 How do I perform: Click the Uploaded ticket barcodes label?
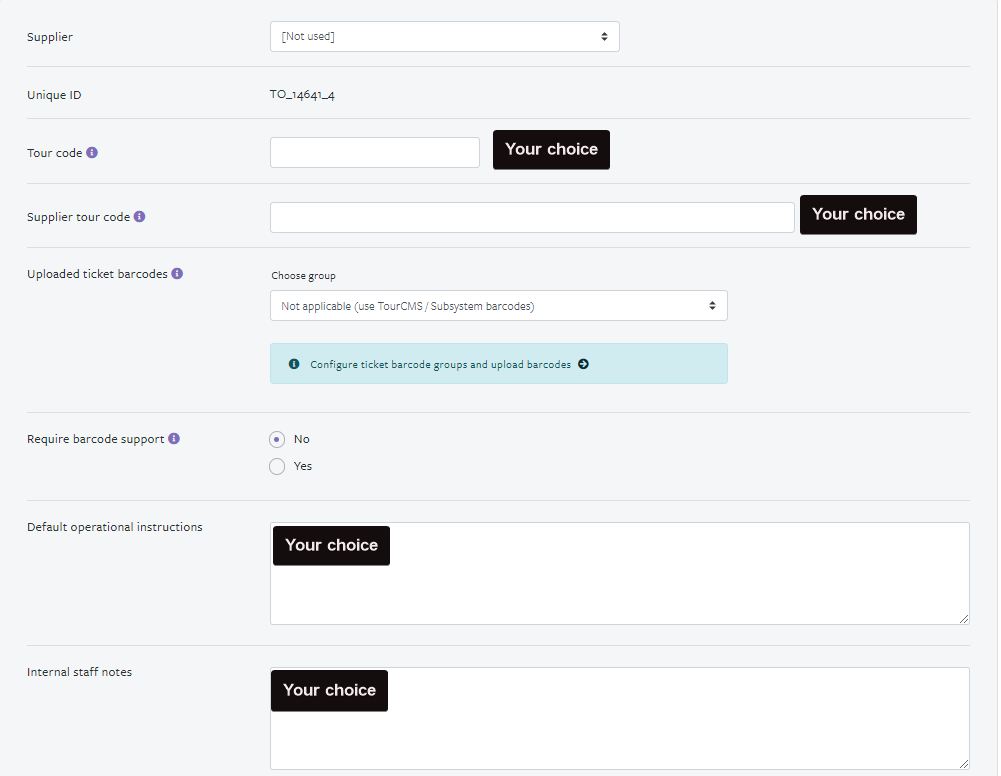[97, 273]
